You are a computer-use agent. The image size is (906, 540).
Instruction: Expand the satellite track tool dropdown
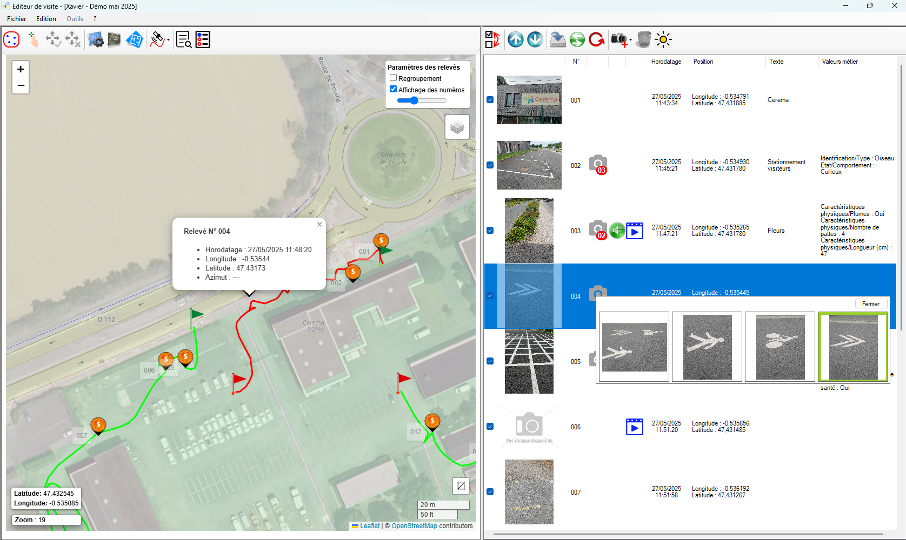point(169,41)
